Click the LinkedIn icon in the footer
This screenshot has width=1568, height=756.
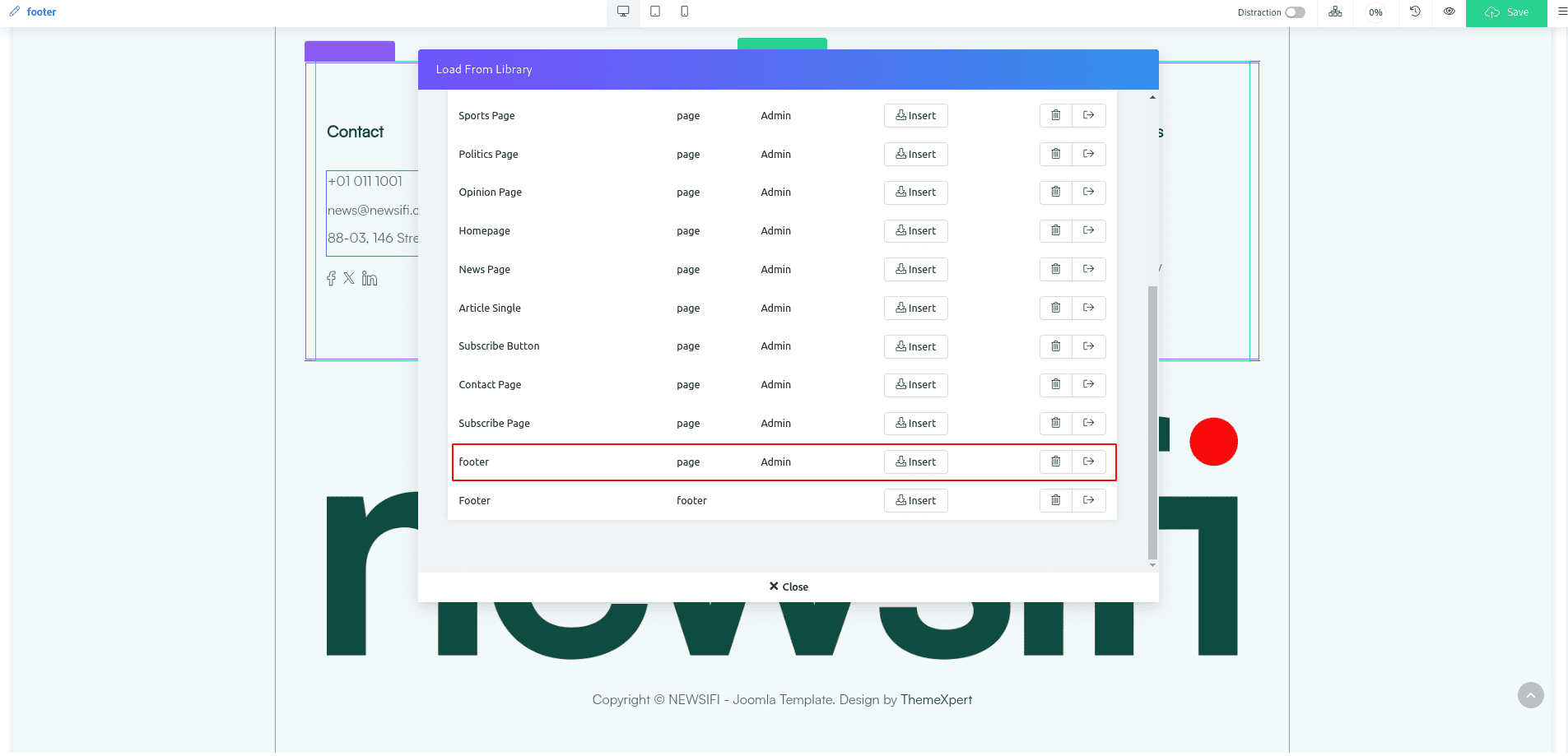coord(370,279)
